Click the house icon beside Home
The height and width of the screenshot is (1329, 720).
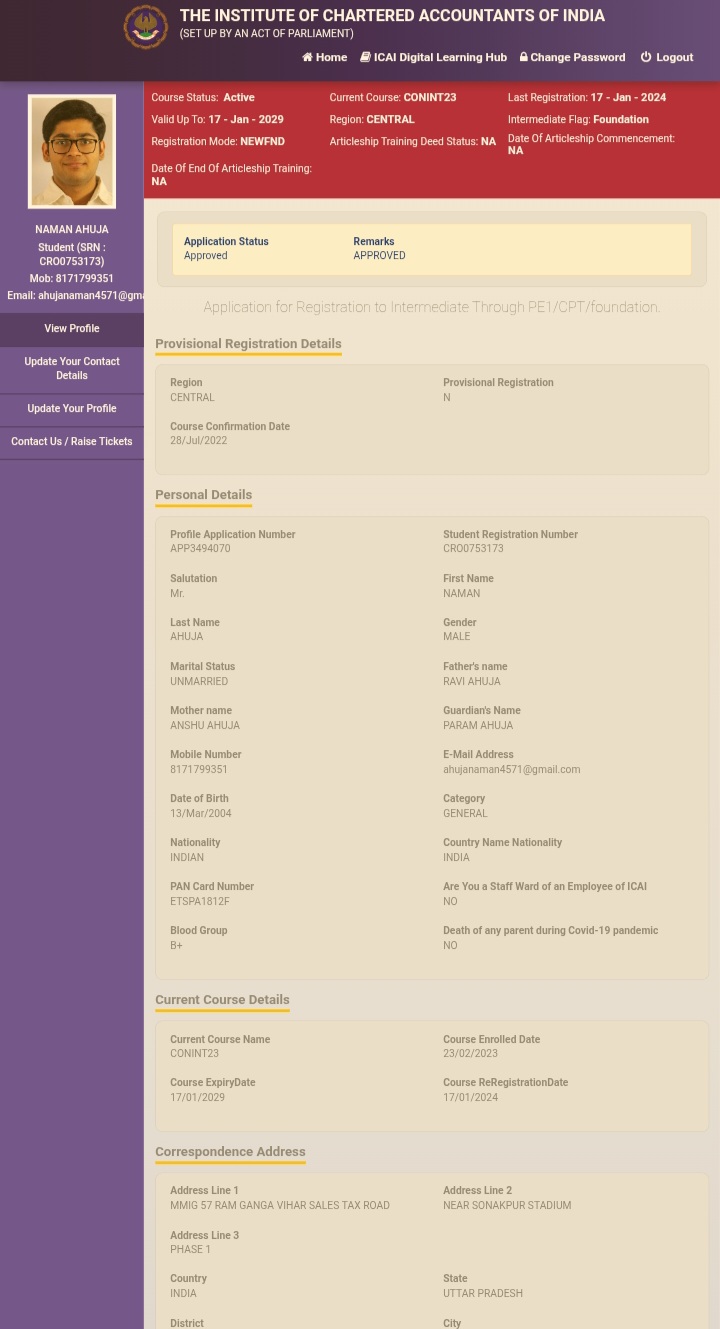[307, 58]
